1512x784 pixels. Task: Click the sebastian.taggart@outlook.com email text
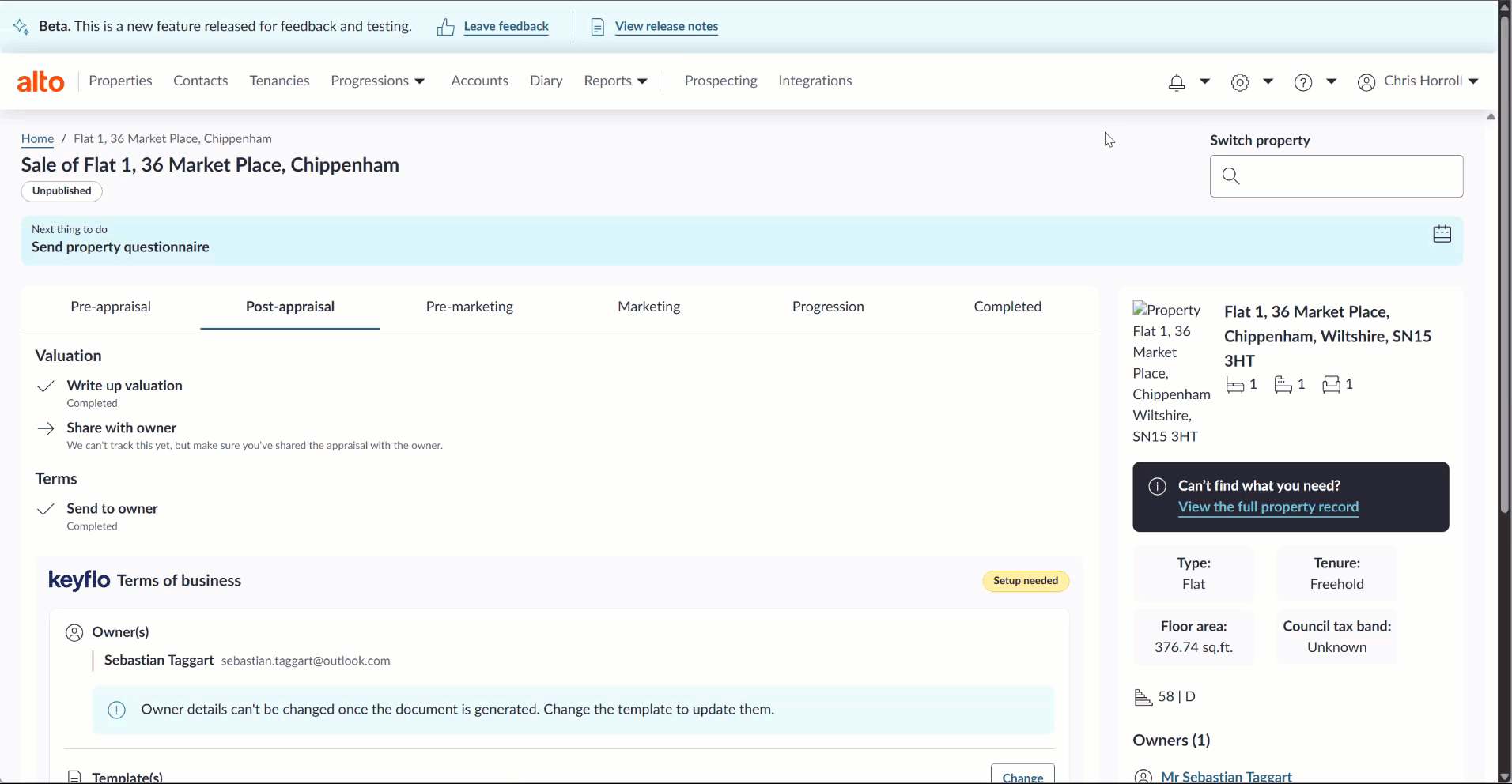tap(305, 661)
